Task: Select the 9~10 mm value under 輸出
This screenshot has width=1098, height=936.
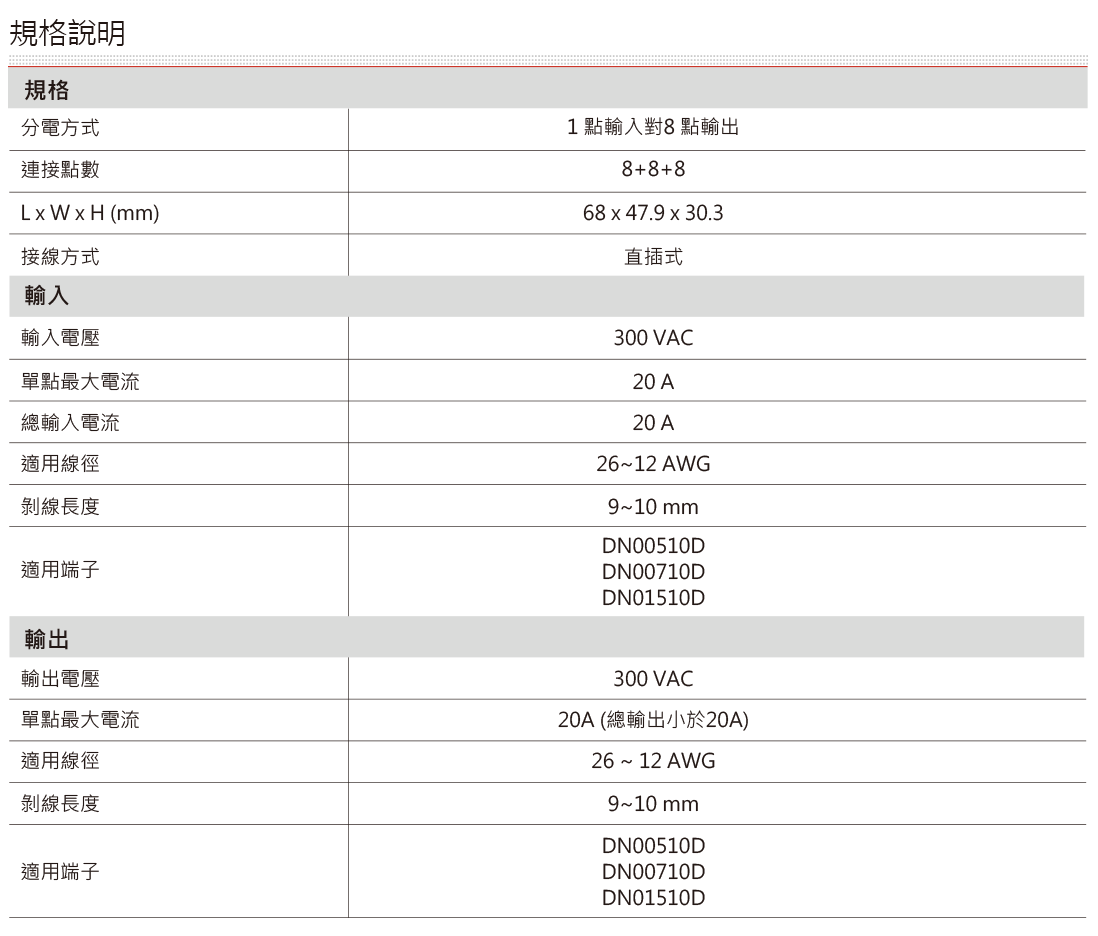Action: pyautogui.click(x=653, y=805)
